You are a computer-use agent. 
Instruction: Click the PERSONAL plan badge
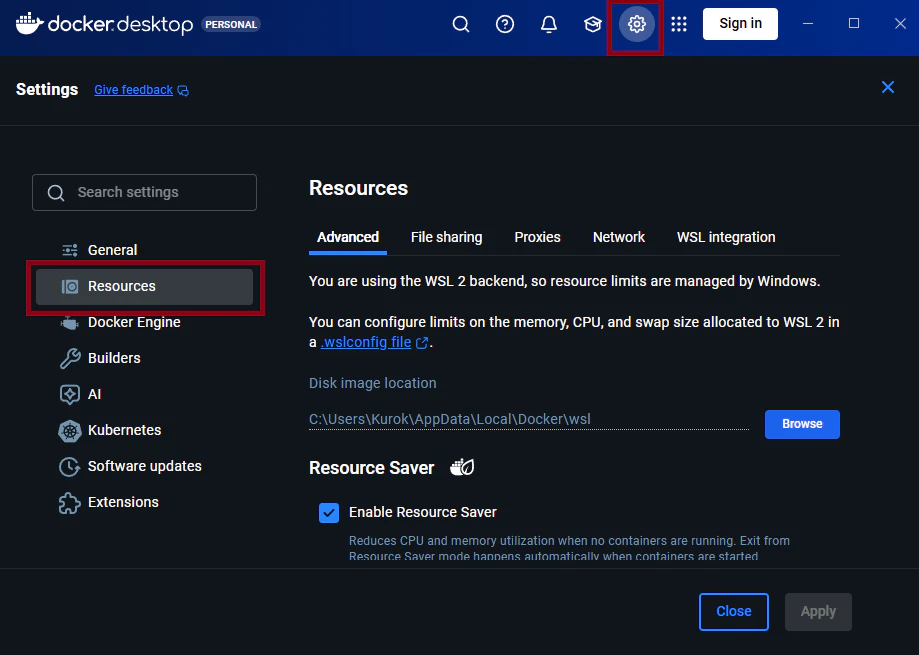pyautogui.click(x=231, y=25)
